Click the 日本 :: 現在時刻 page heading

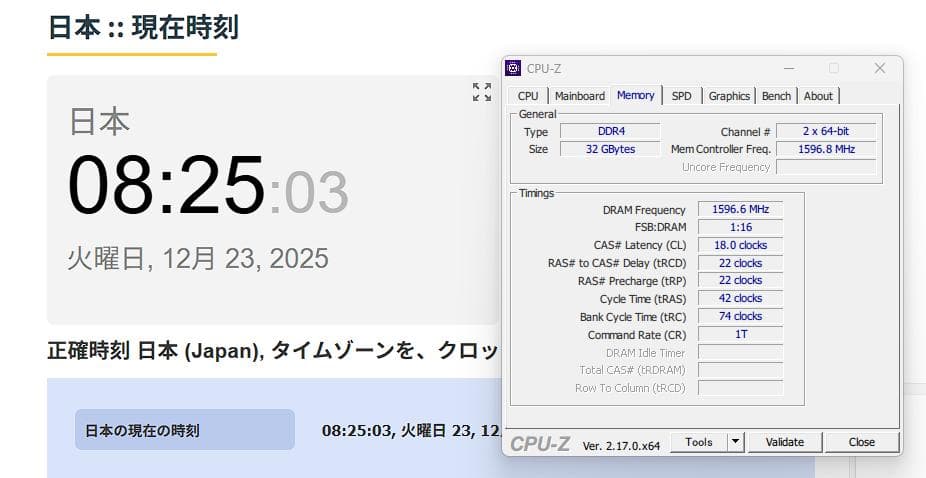point(143,28)
